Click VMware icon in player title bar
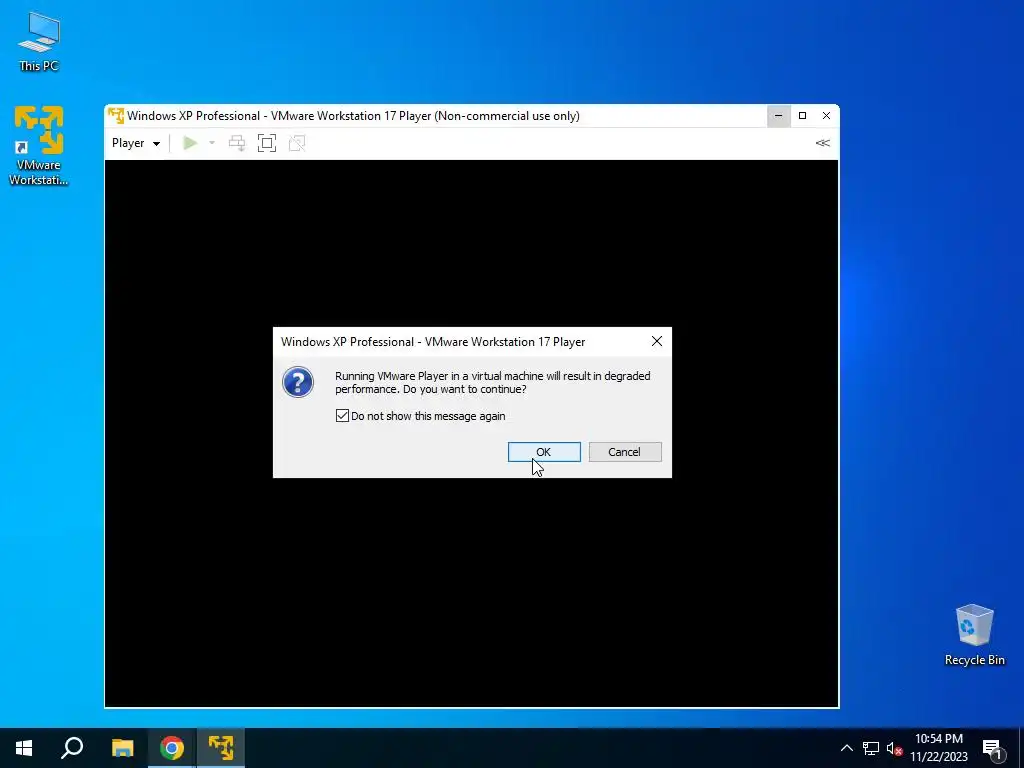1024x768 pixels. (116, 116)
